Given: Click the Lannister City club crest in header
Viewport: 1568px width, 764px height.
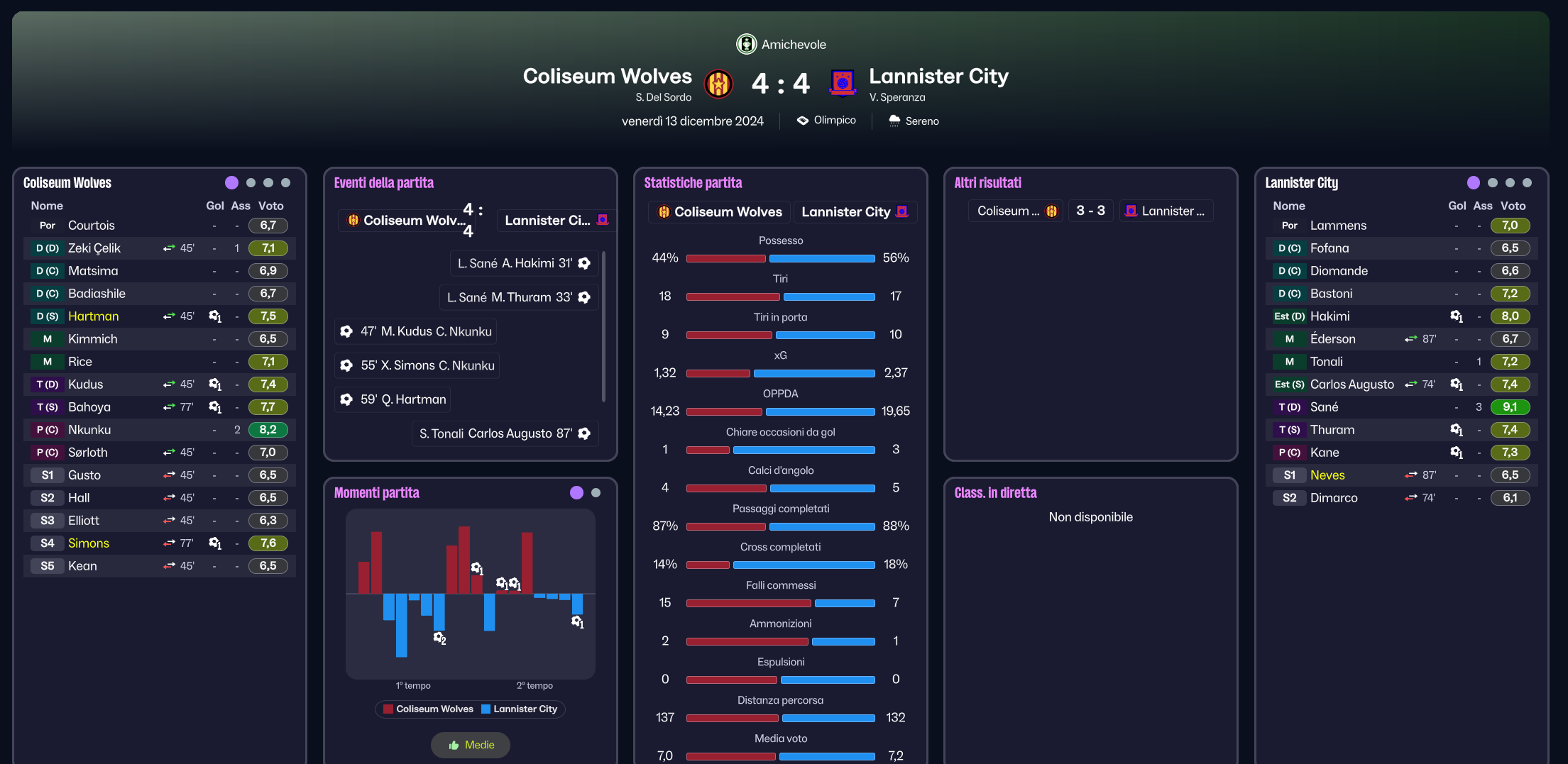Looking at the screenshot, I should tap(843, 83).
